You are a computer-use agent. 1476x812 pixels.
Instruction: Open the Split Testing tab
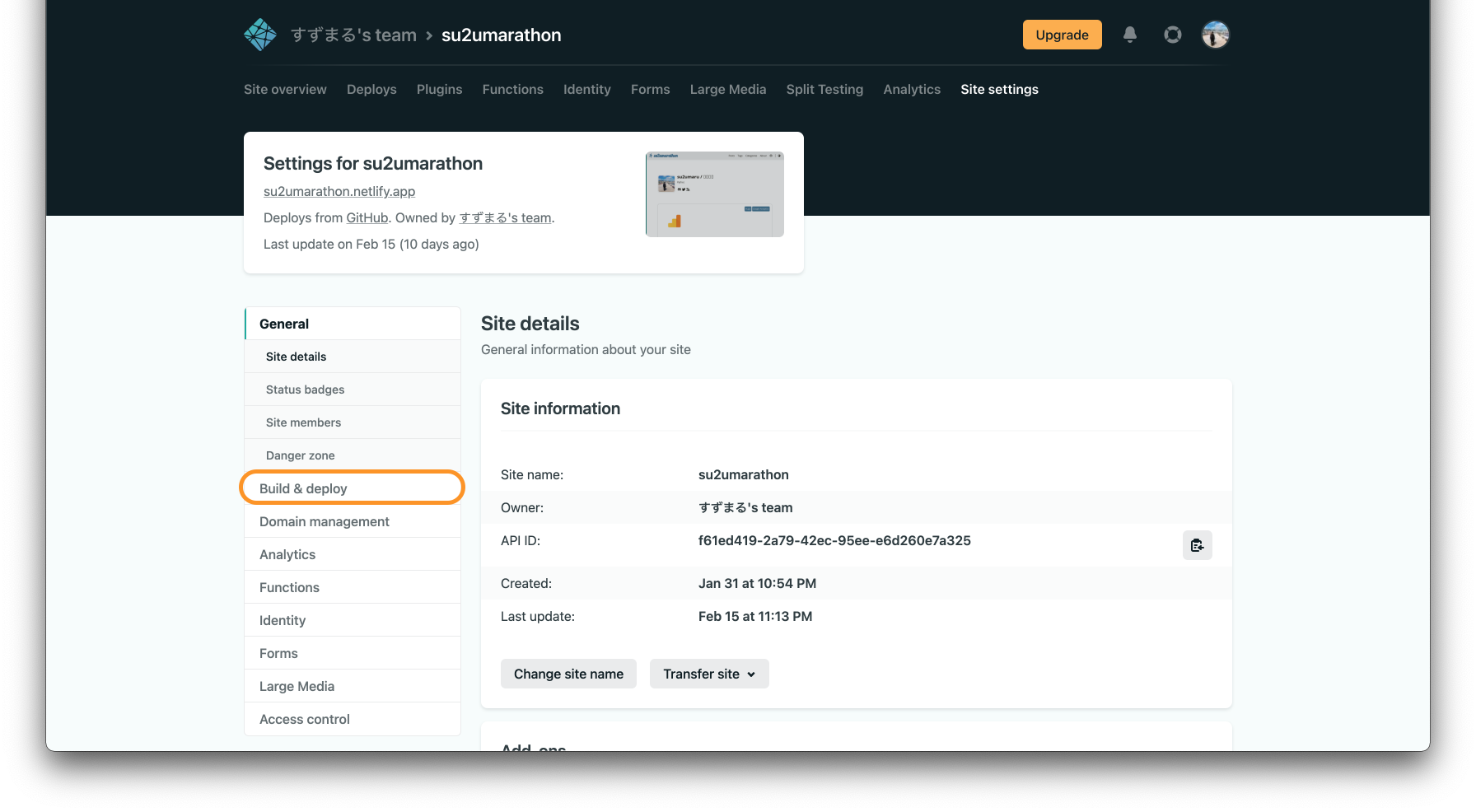point(824,89)
